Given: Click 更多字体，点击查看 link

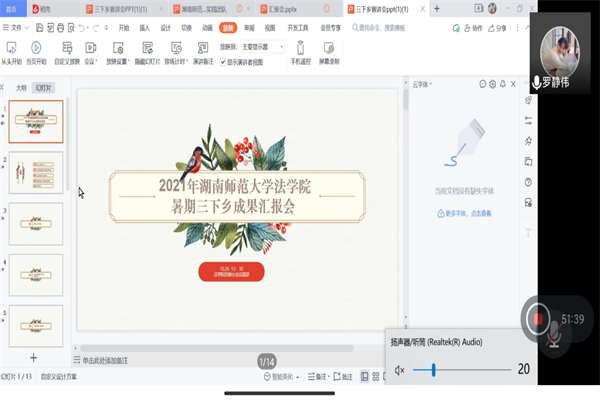Looking at the screenshot, I should click(464, 214).
